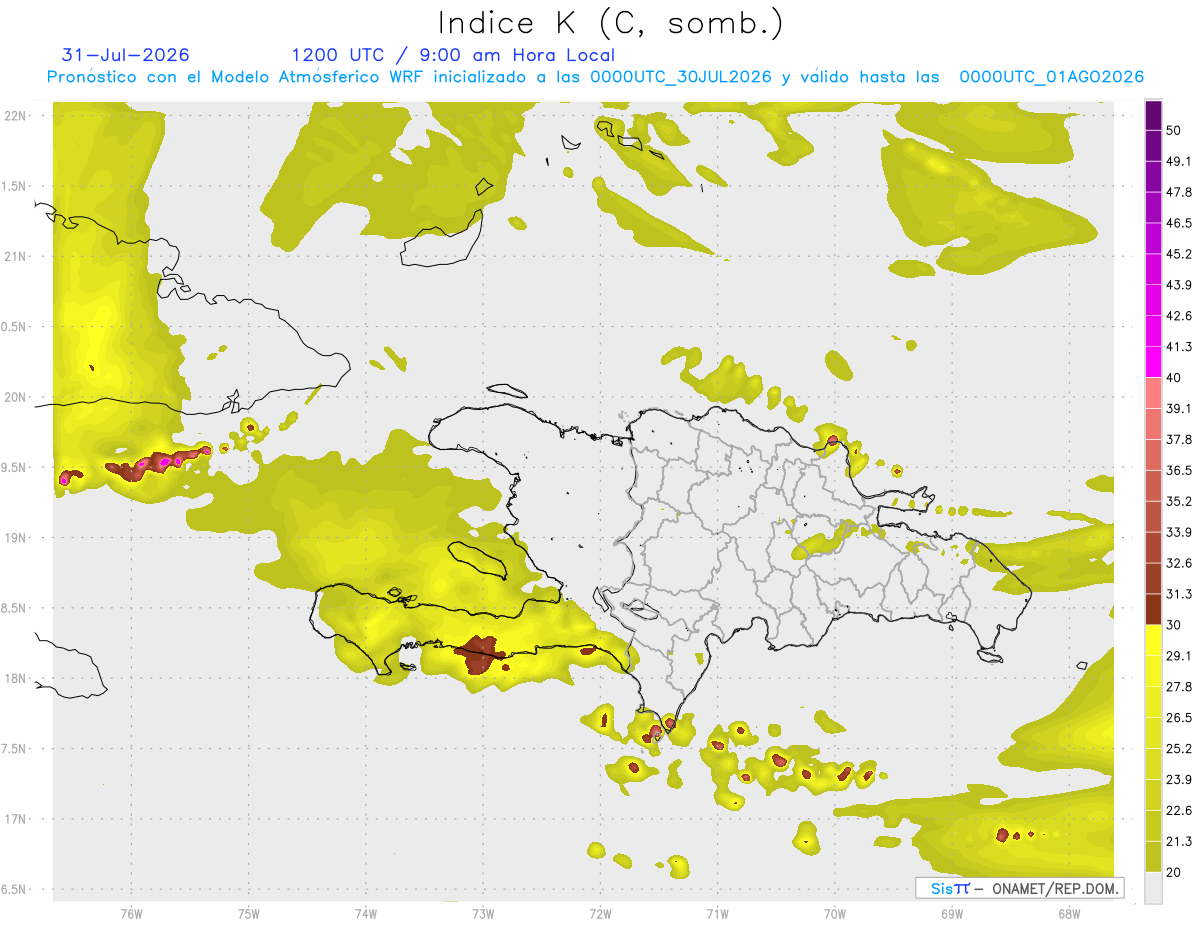
Task: Select color scale label "27.8"
Action: coord(1179,687)
